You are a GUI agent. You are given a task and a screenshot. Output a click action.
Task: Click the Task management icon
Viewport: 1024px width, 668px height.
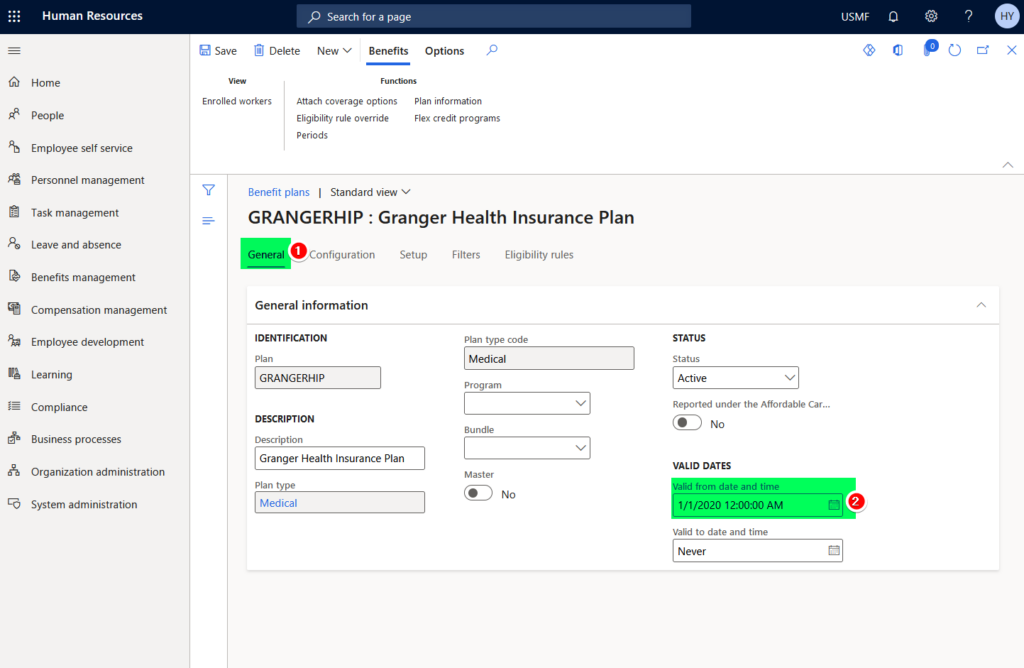click(14, 212)
